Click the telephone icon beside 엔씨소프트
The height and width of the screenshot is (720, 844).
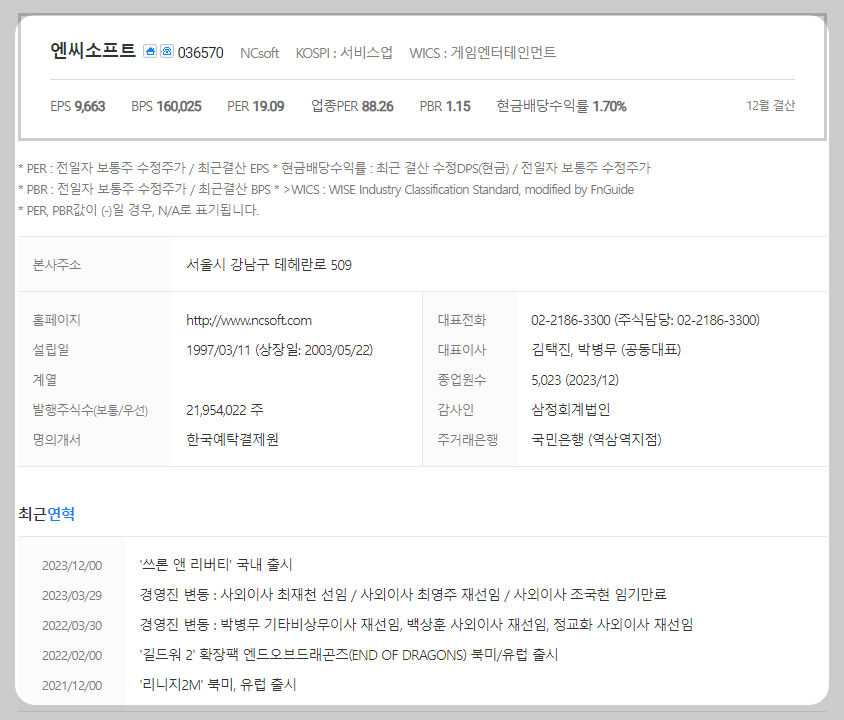point(167,51)
